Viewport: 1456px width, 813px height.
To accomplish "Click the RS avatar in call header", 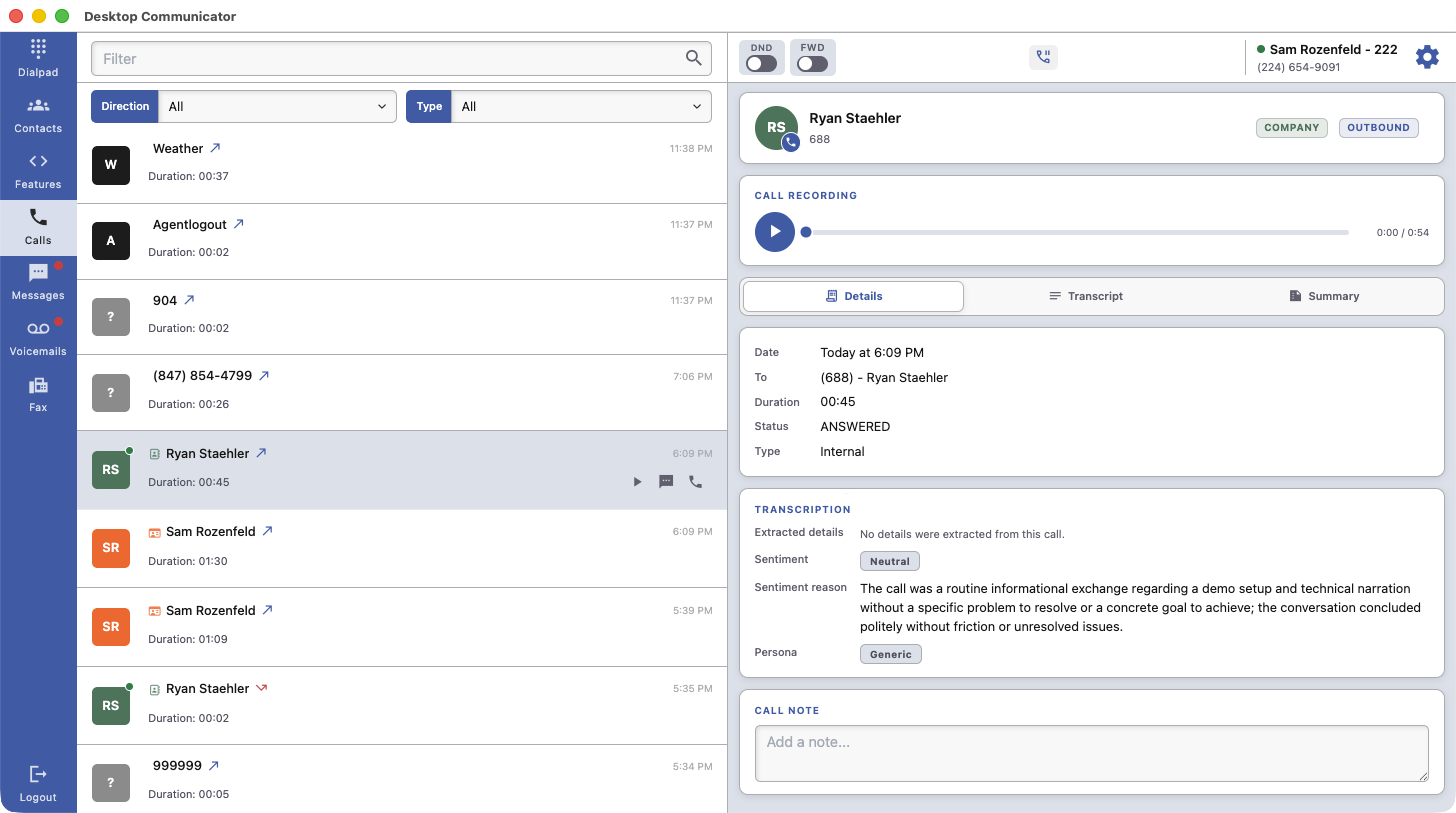I will [776, 128].
